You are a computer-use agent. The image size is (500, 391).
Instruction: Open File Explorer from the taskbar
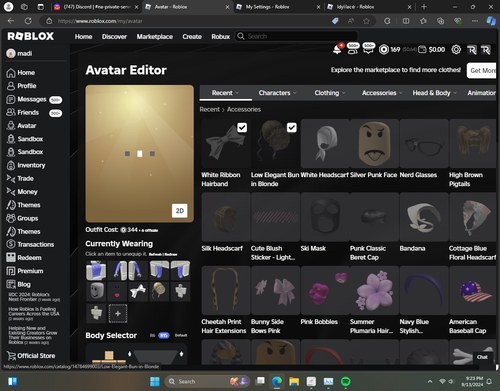coord(294,381)
